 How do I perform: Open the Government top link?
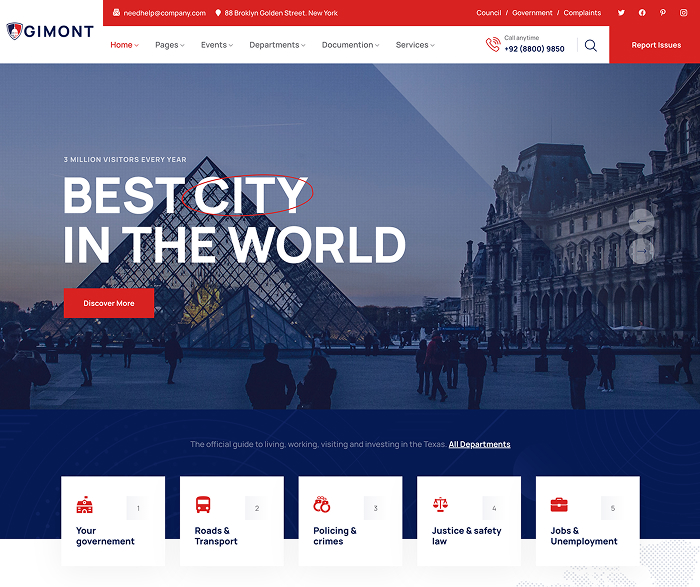click(x=532, y=13)
